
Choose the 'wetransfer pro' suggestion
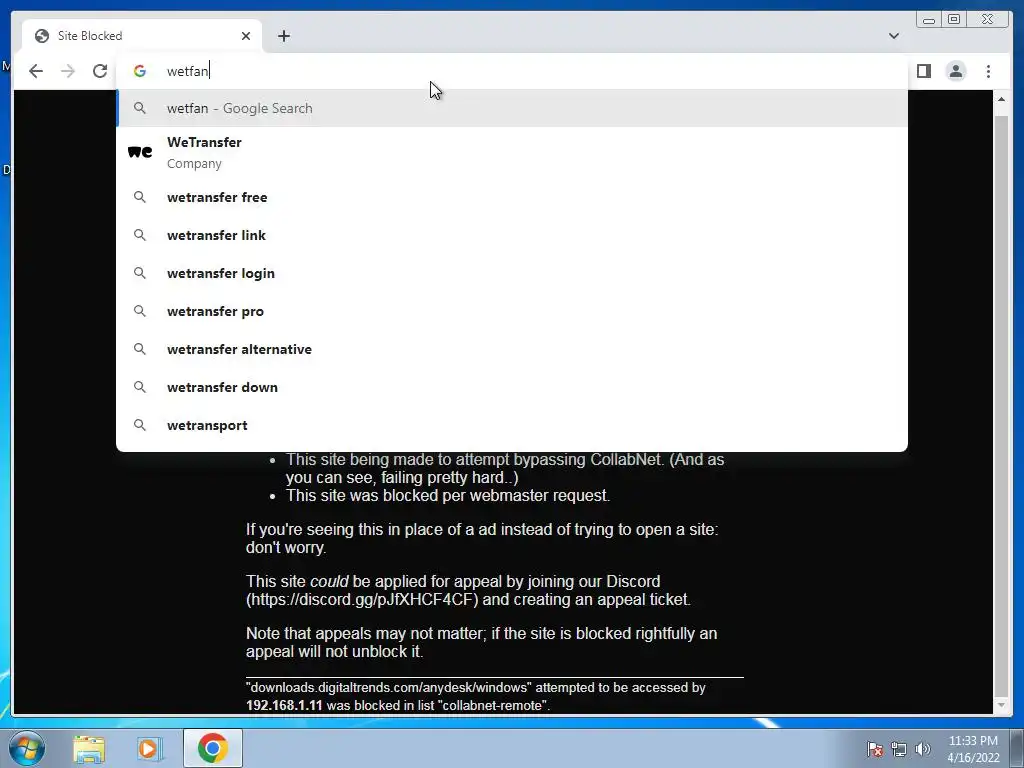pyautogui.click(x=512, y=311)
